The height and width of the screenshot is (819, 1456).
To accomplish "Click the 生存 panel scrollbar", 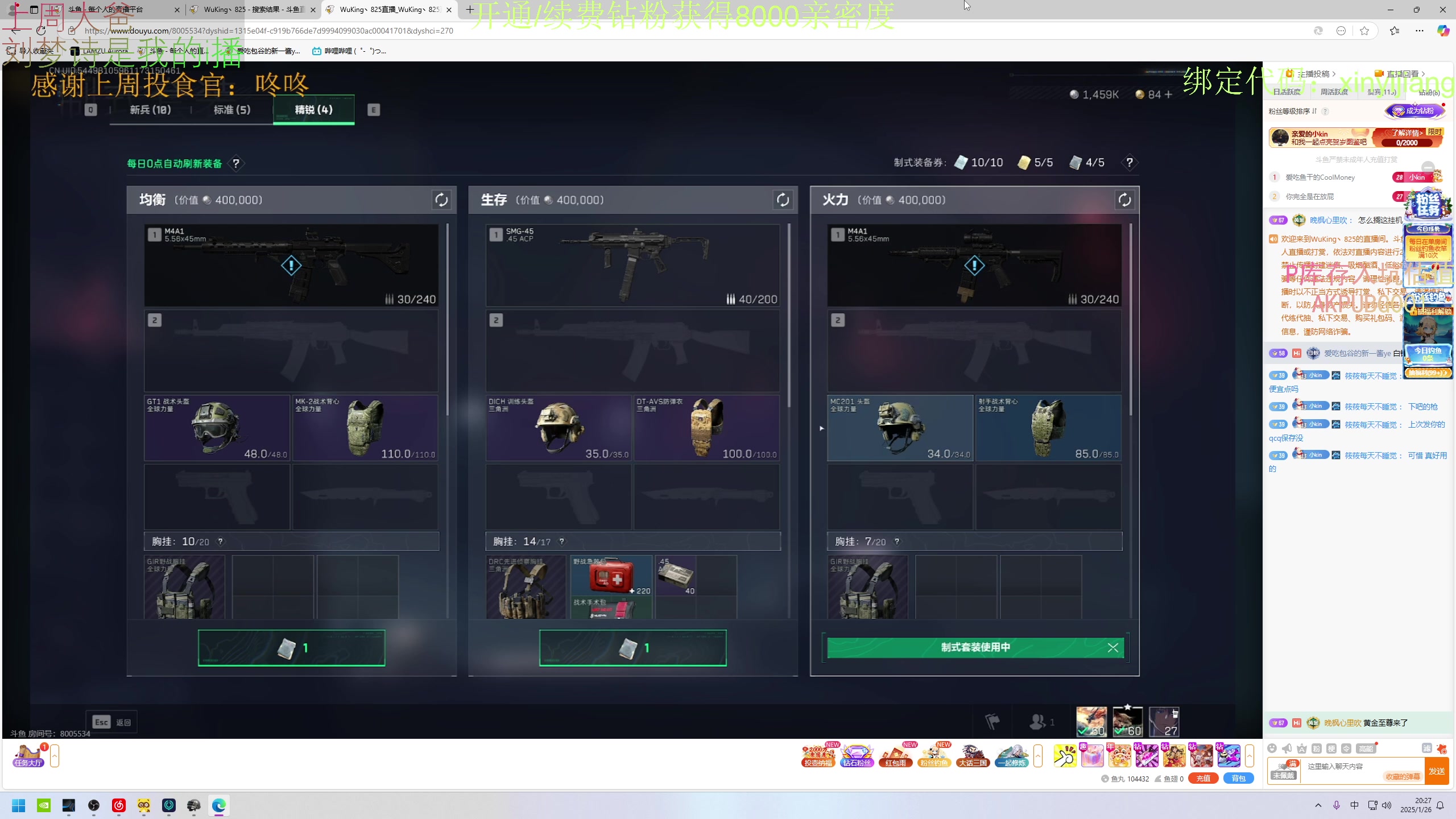I will tap(789, 315).
